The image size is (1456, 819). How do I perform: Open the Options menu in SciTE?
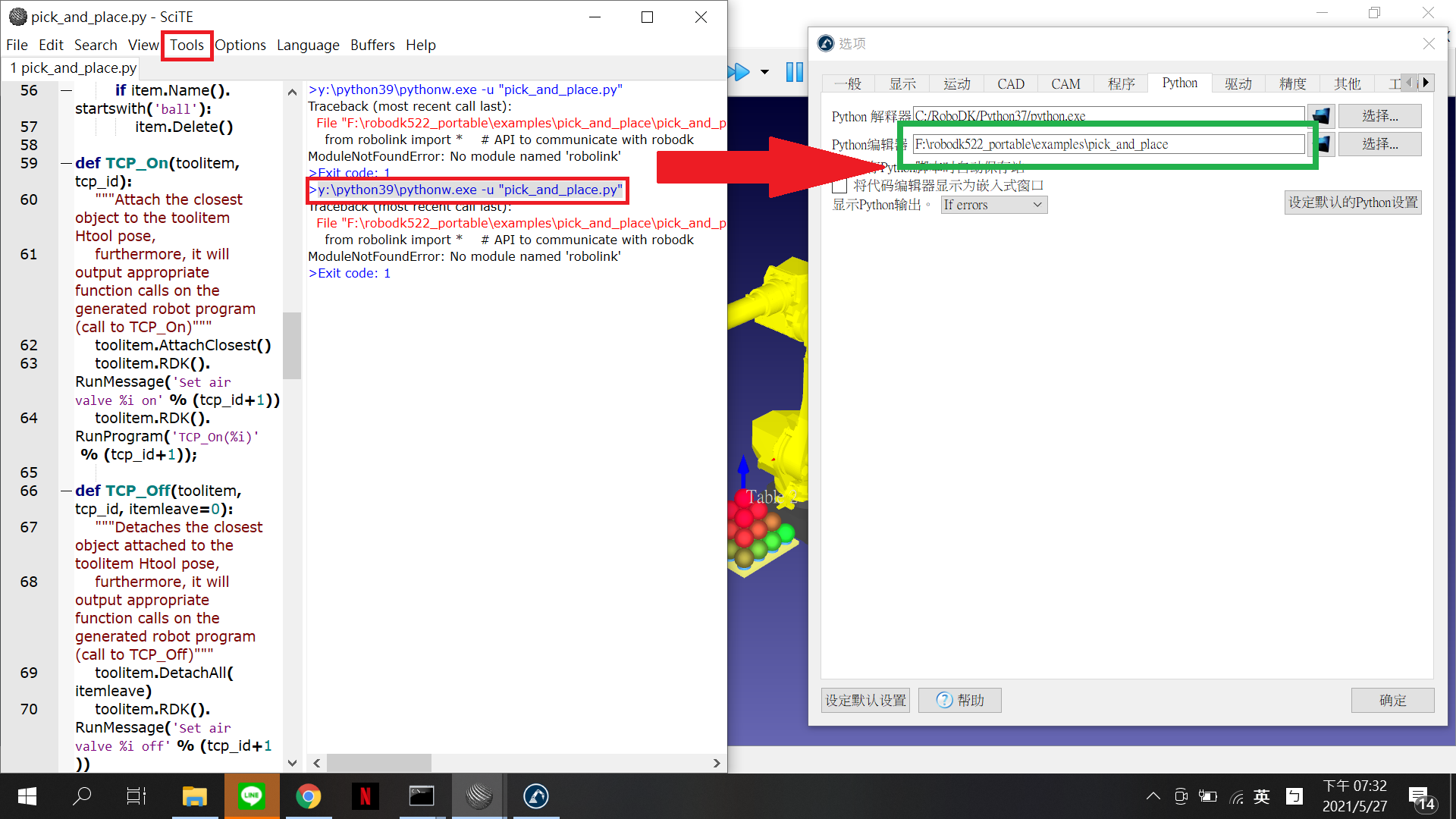point(240,45)
